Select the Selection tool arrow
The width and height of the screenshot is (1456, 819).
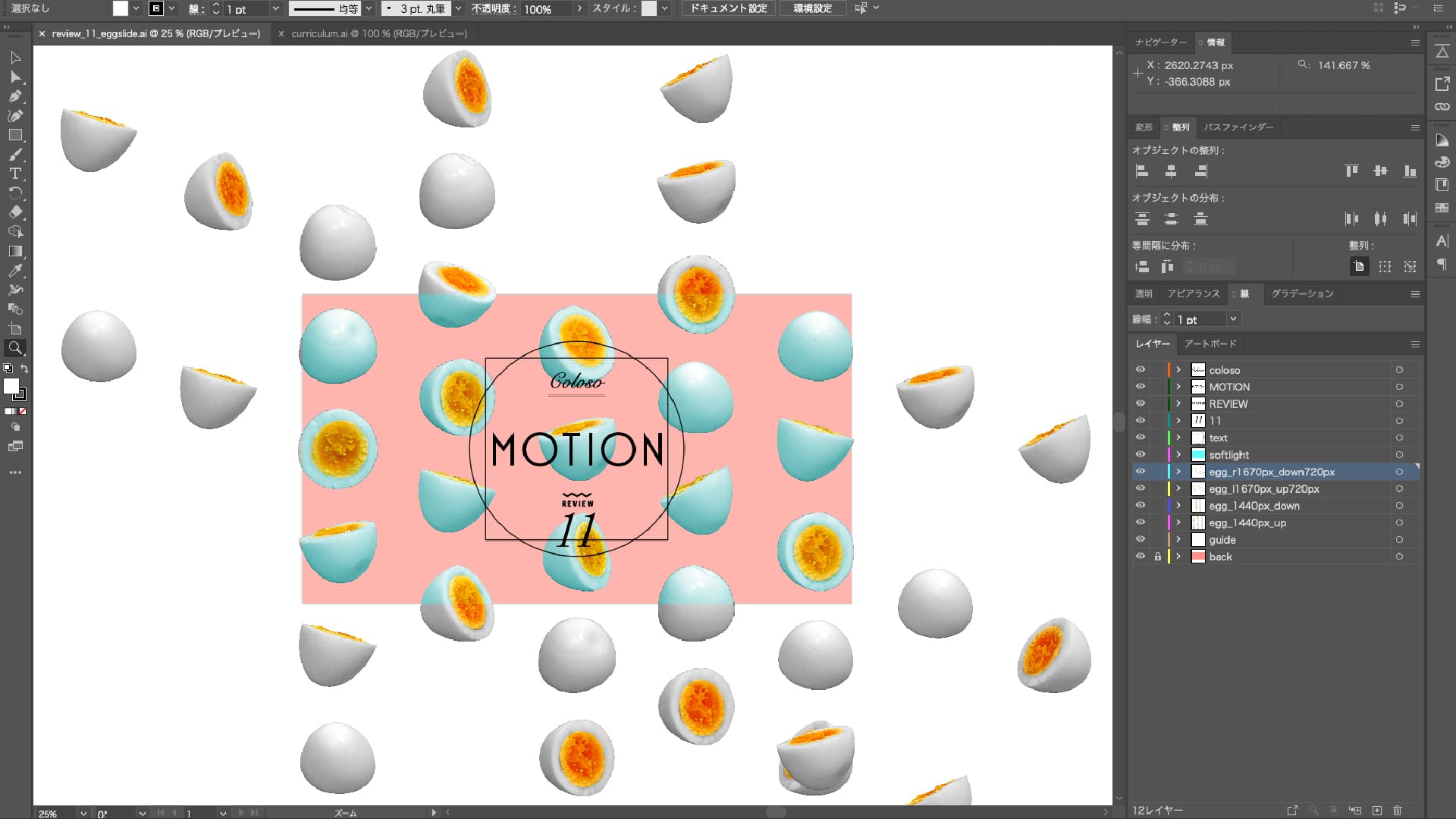(15, 58)
